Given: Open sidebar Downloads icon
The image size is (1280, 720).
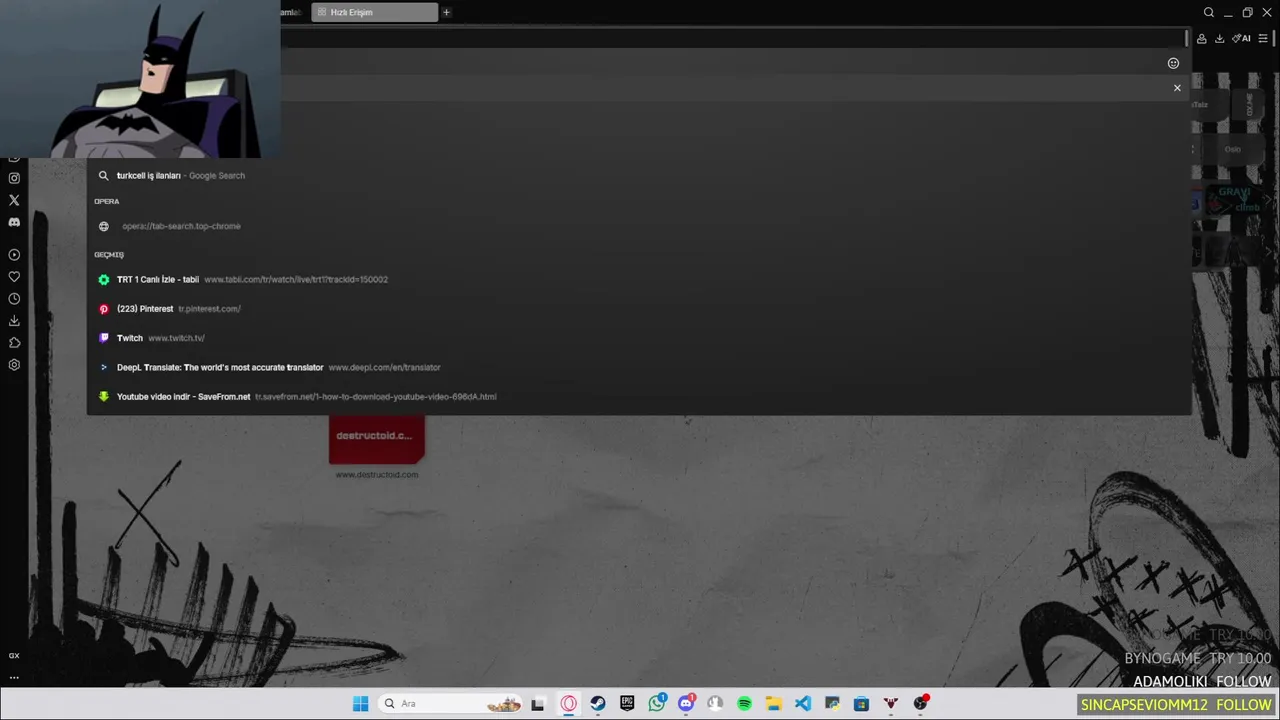Looking at the screenshot, I should pyautogui.click(x=14, y=321).
